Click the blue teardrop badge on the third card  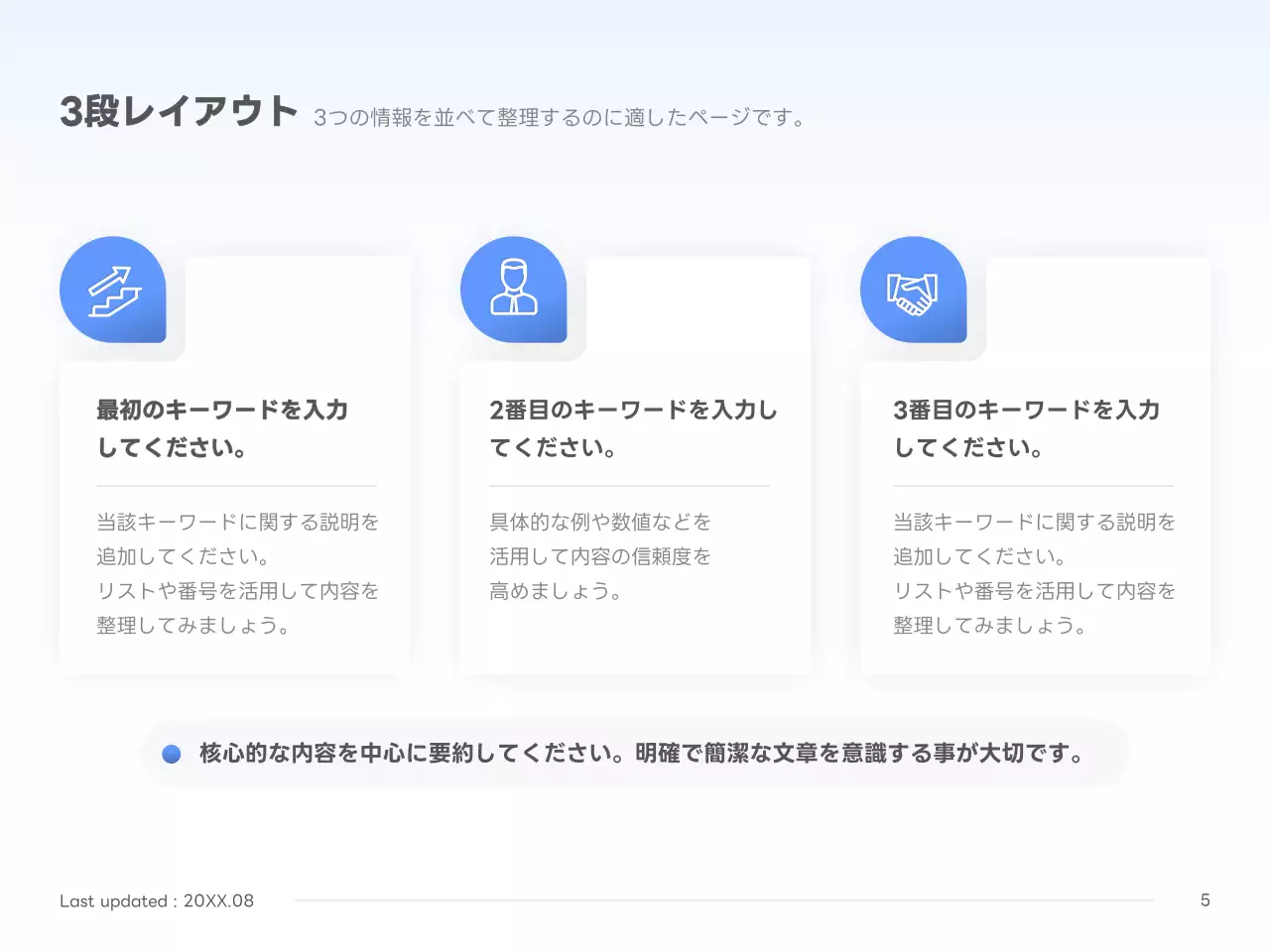point(914,290)
